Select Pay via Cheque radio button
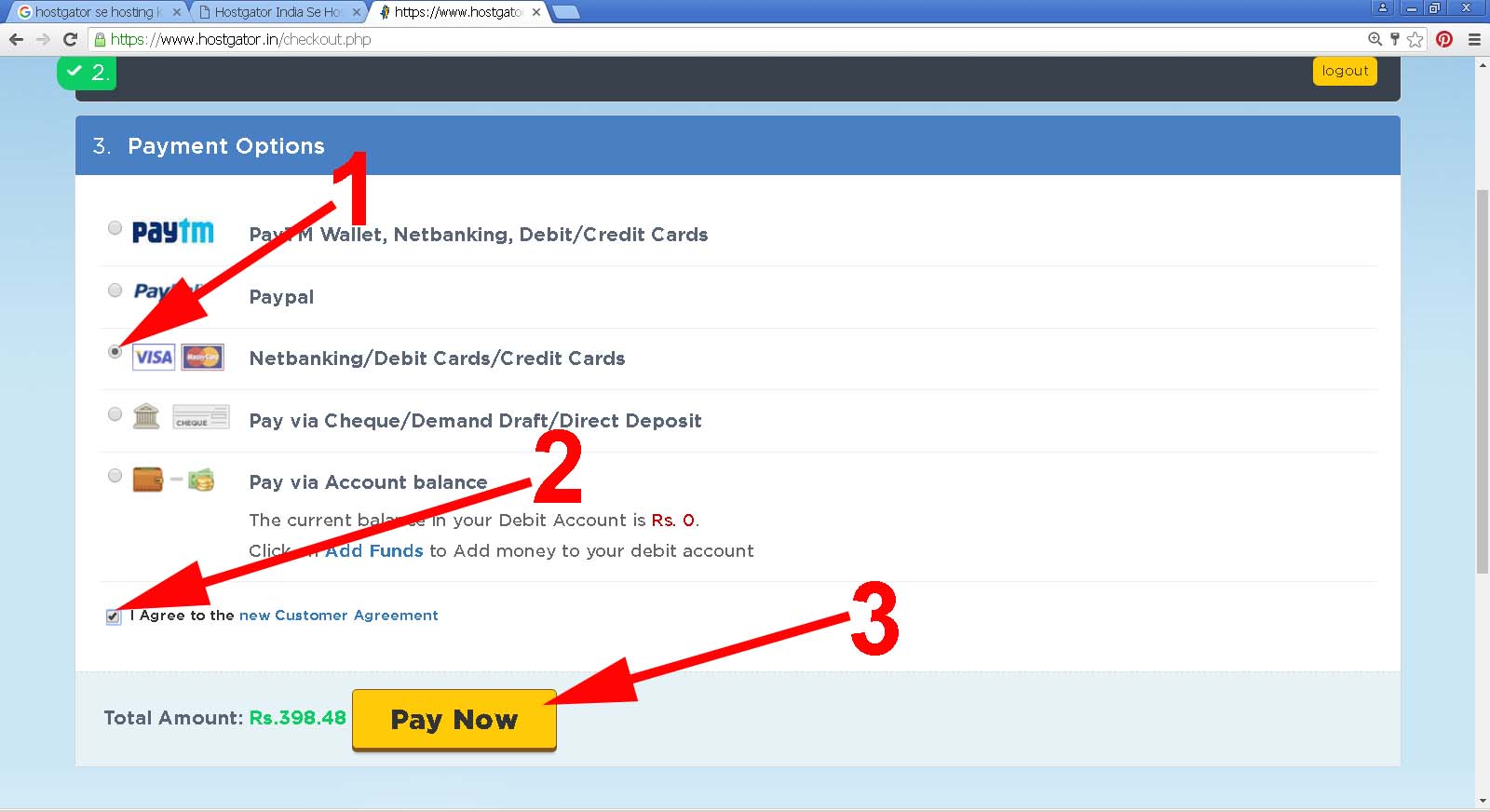 [115, 414]
